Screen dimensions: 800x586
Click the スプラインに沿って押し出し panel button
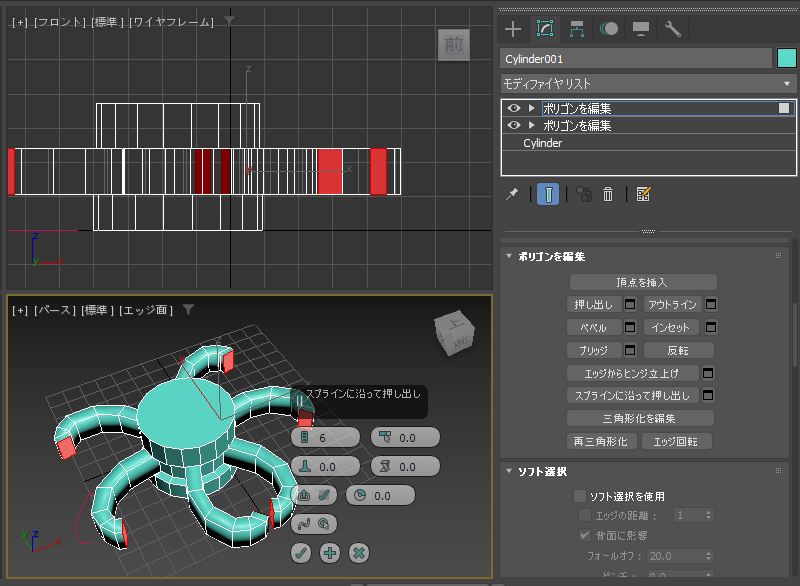633,395
